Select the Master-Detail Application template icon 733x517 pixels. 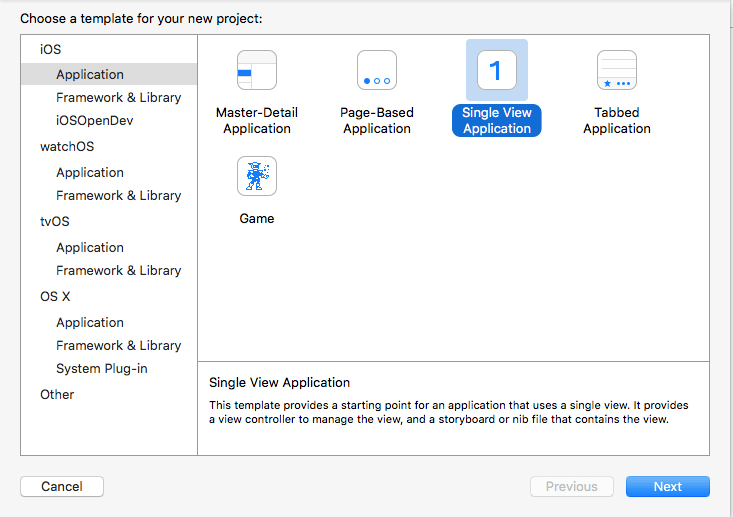coord(257,71)
